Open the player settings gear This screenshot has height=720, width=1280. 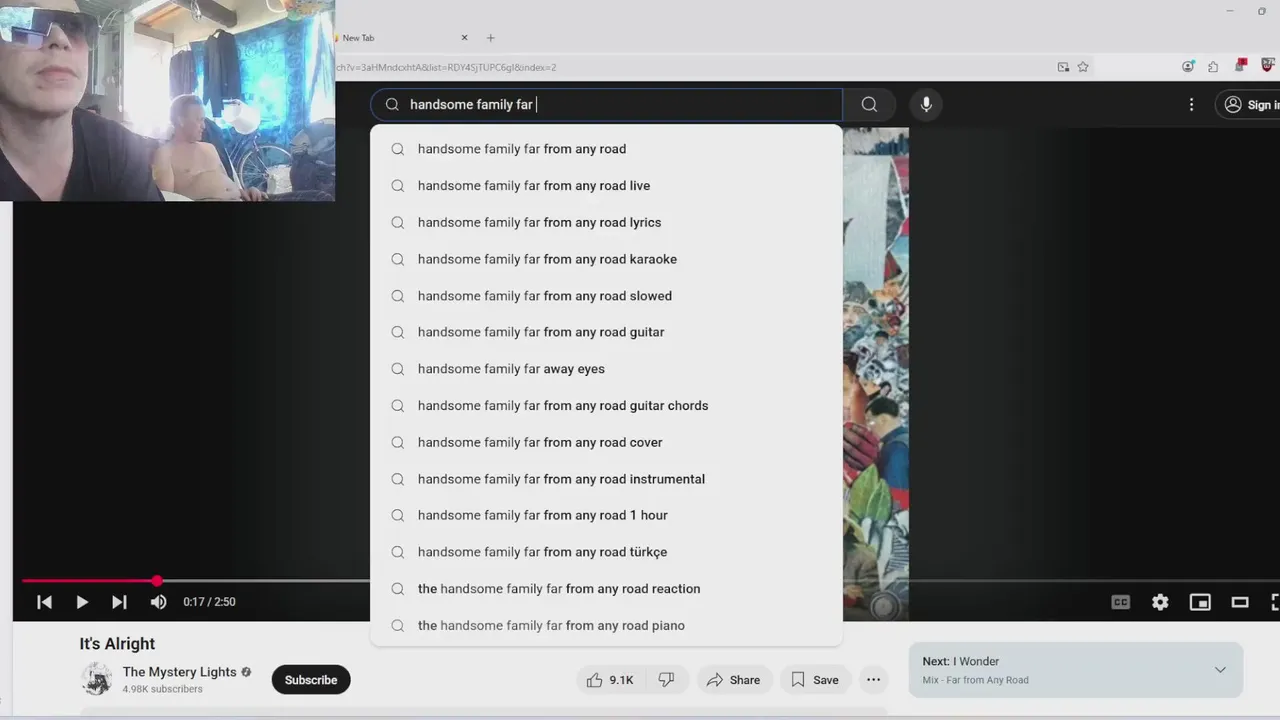pyautogui.click(x=1160, y=602)
